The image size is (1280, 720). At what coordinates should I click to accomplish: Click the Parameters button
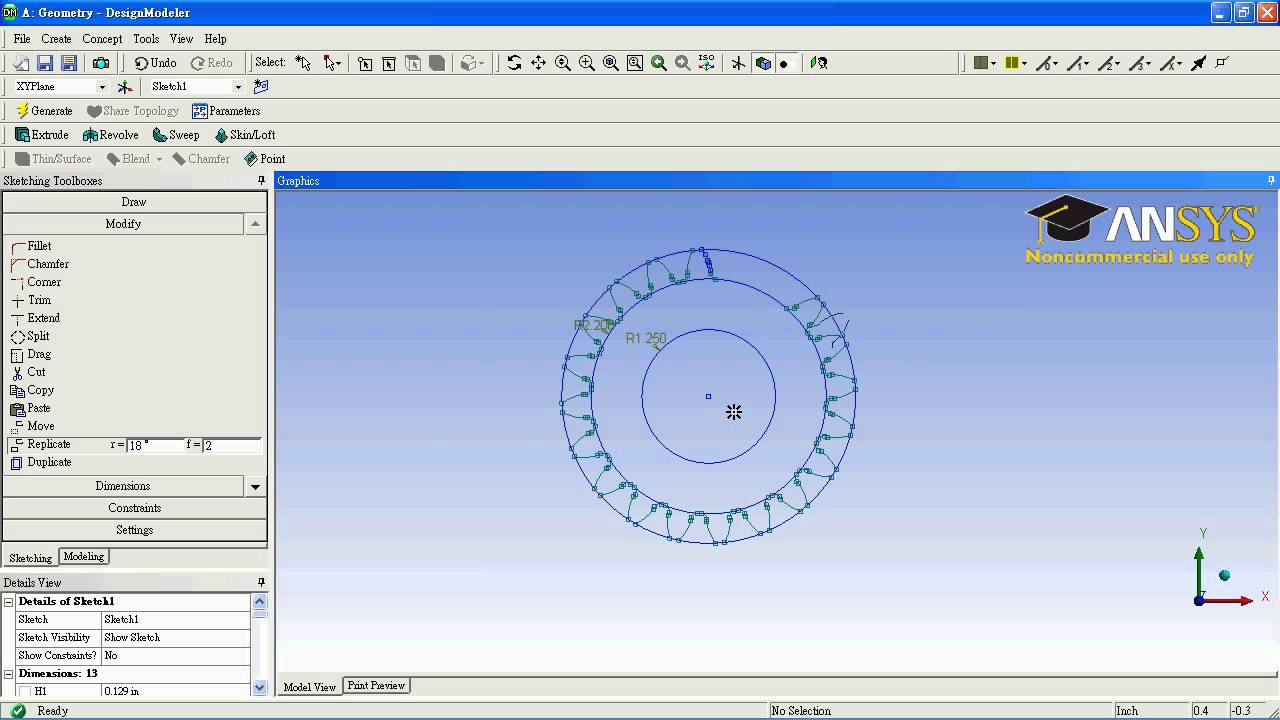(x=226, y=111)
